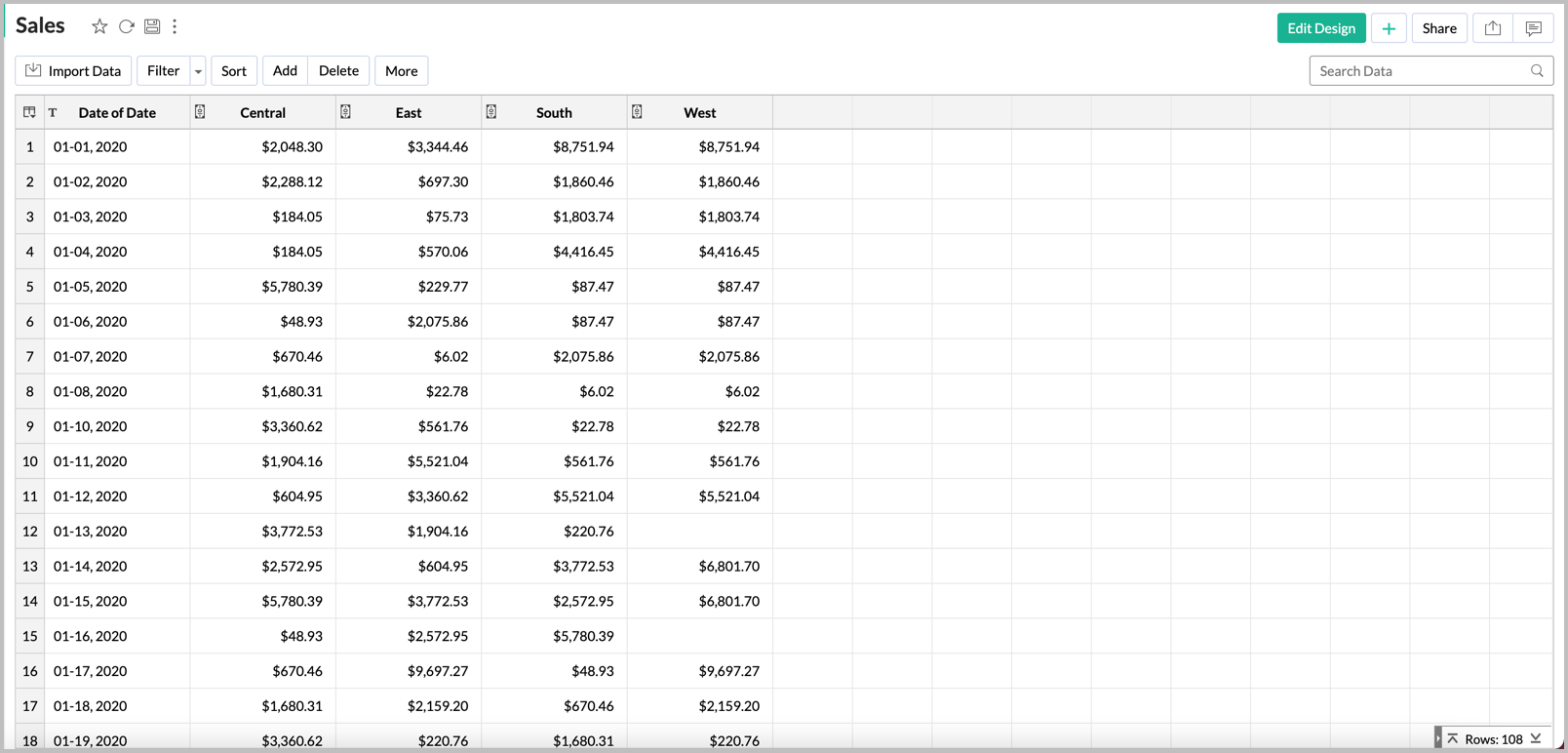Select the Date of Date column header
Screen dimensions: 1568x753
[117, 112]
